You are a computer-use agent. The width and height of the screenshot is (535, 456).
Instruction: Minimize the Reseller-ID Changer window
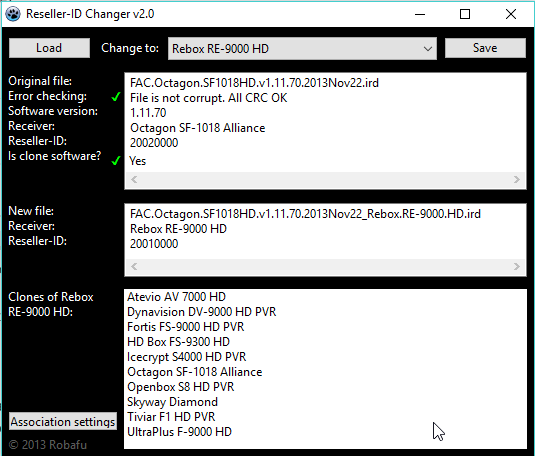pos(420,14)
